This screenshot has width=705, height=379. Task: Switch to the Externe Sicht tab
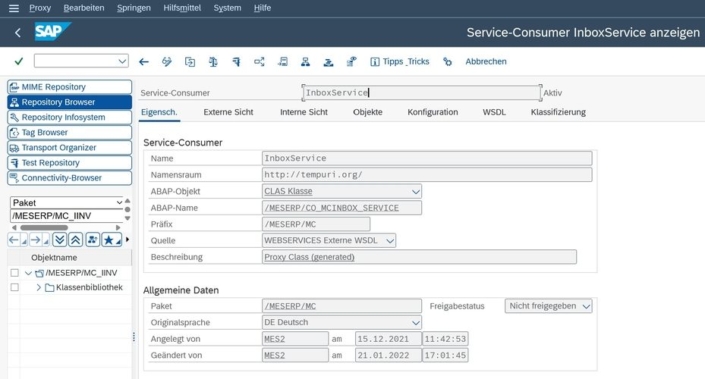(228, 112)
